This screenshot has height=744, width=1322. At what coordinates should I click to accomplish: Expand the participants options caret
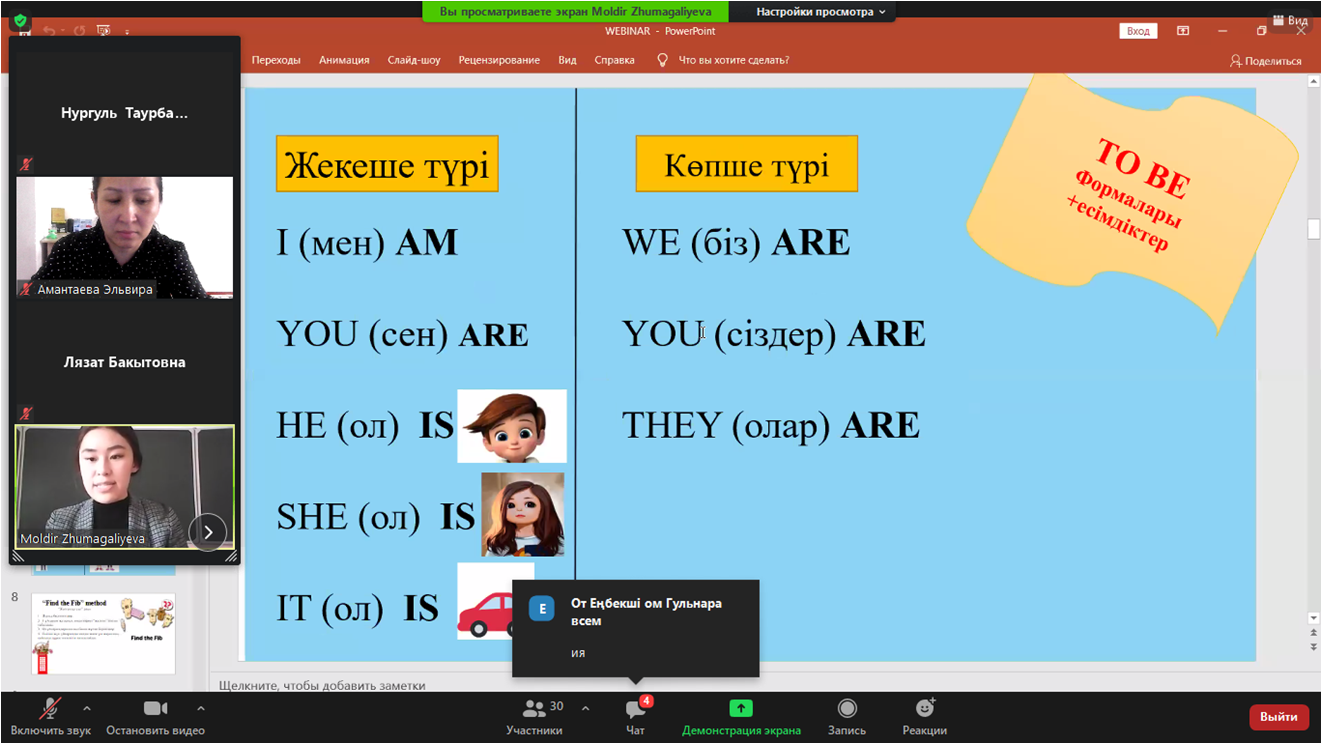(585, 708)
